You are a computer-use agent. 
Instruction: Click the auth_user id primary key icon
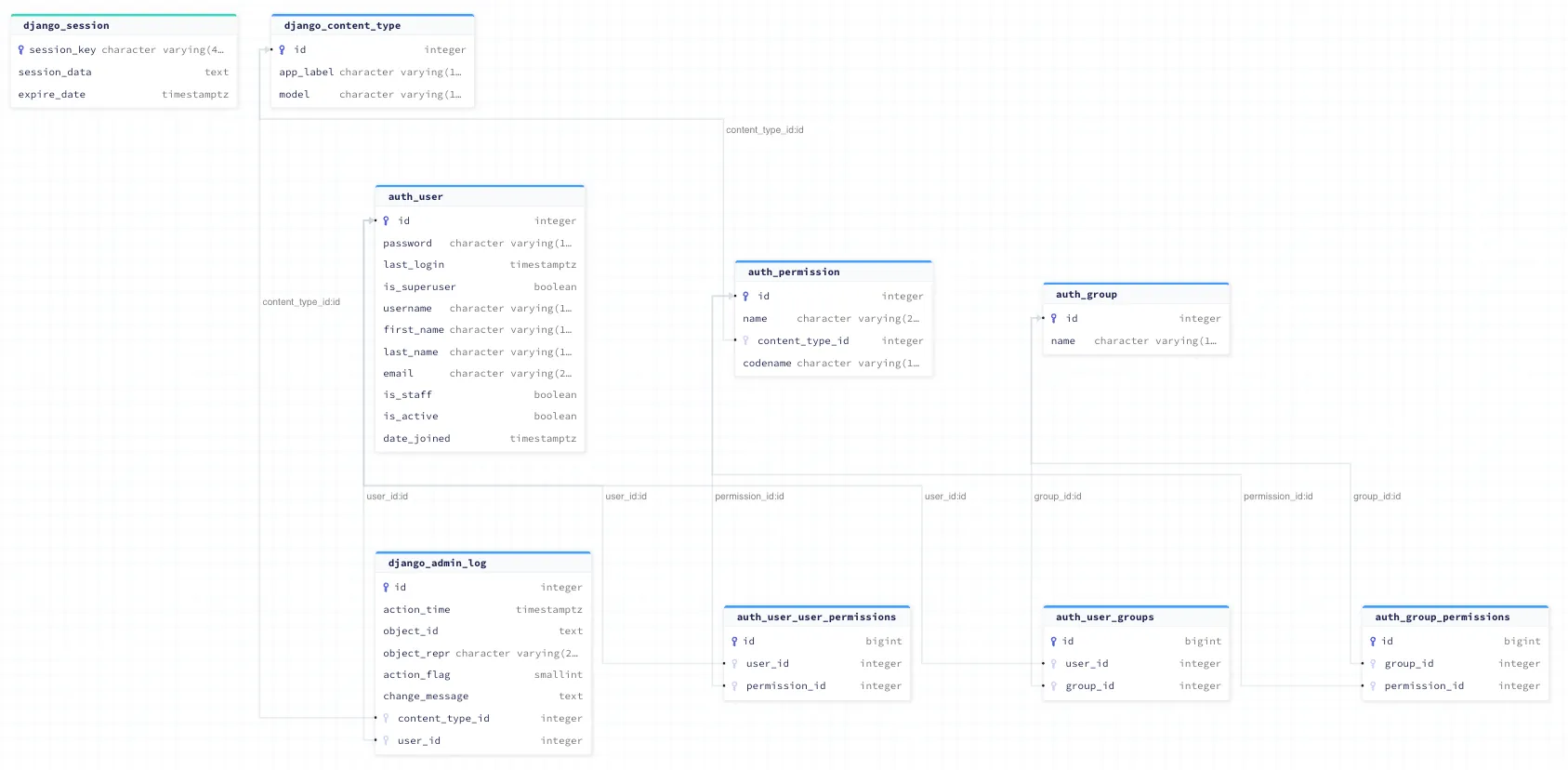387,221
